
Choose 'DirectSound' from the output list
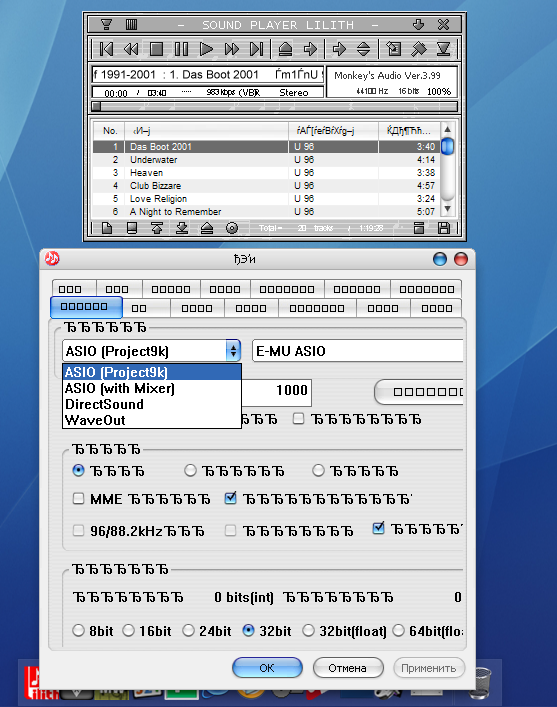pos(152,404)
